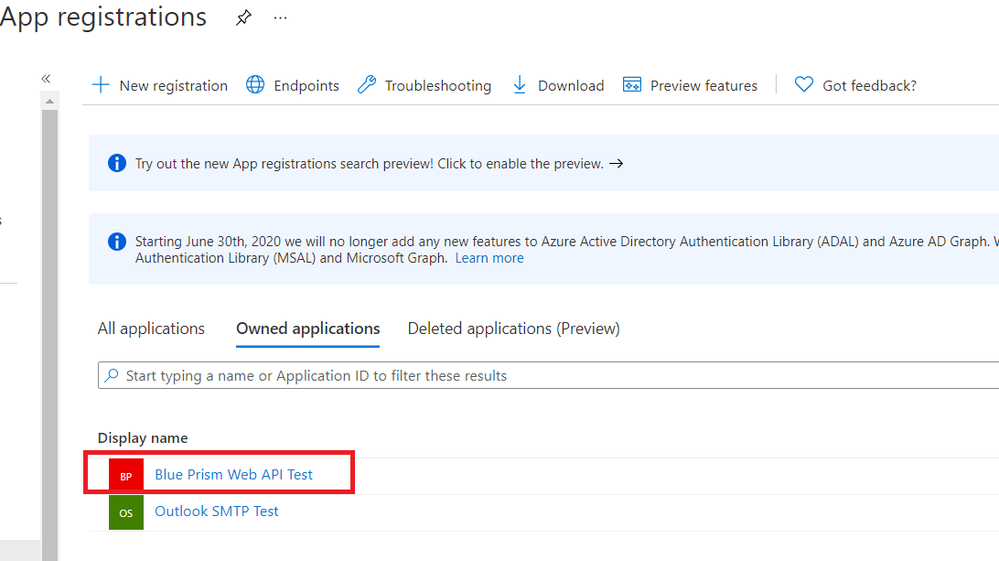Image resolution: width=999 pixels, height=561 pixels.
Task: Open the Preview features icon
Action: point(632,85)
